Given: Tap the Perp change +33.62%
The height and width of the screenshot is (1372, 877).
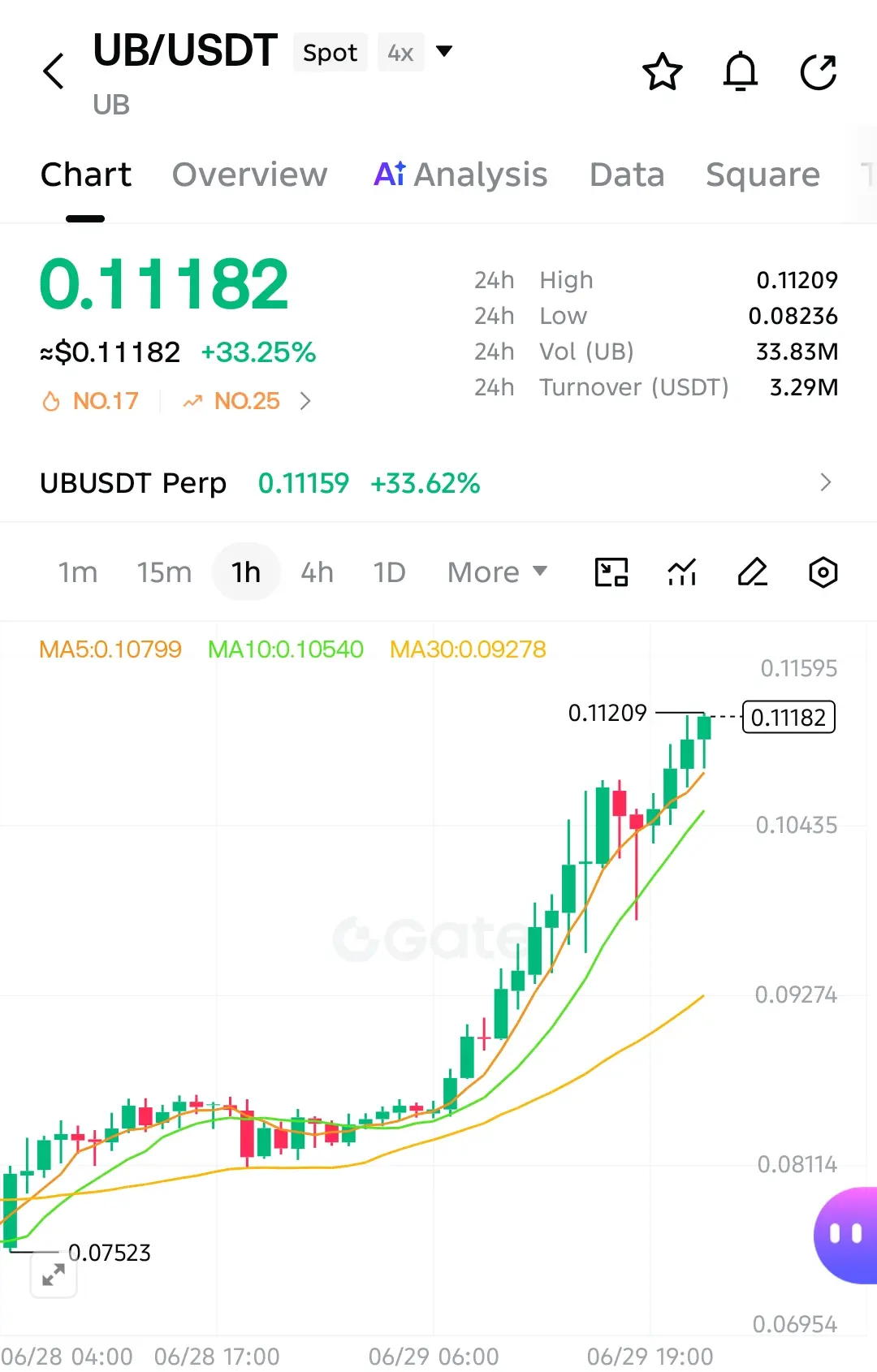Looking at the screenshot, I should (x=426, y=483).
